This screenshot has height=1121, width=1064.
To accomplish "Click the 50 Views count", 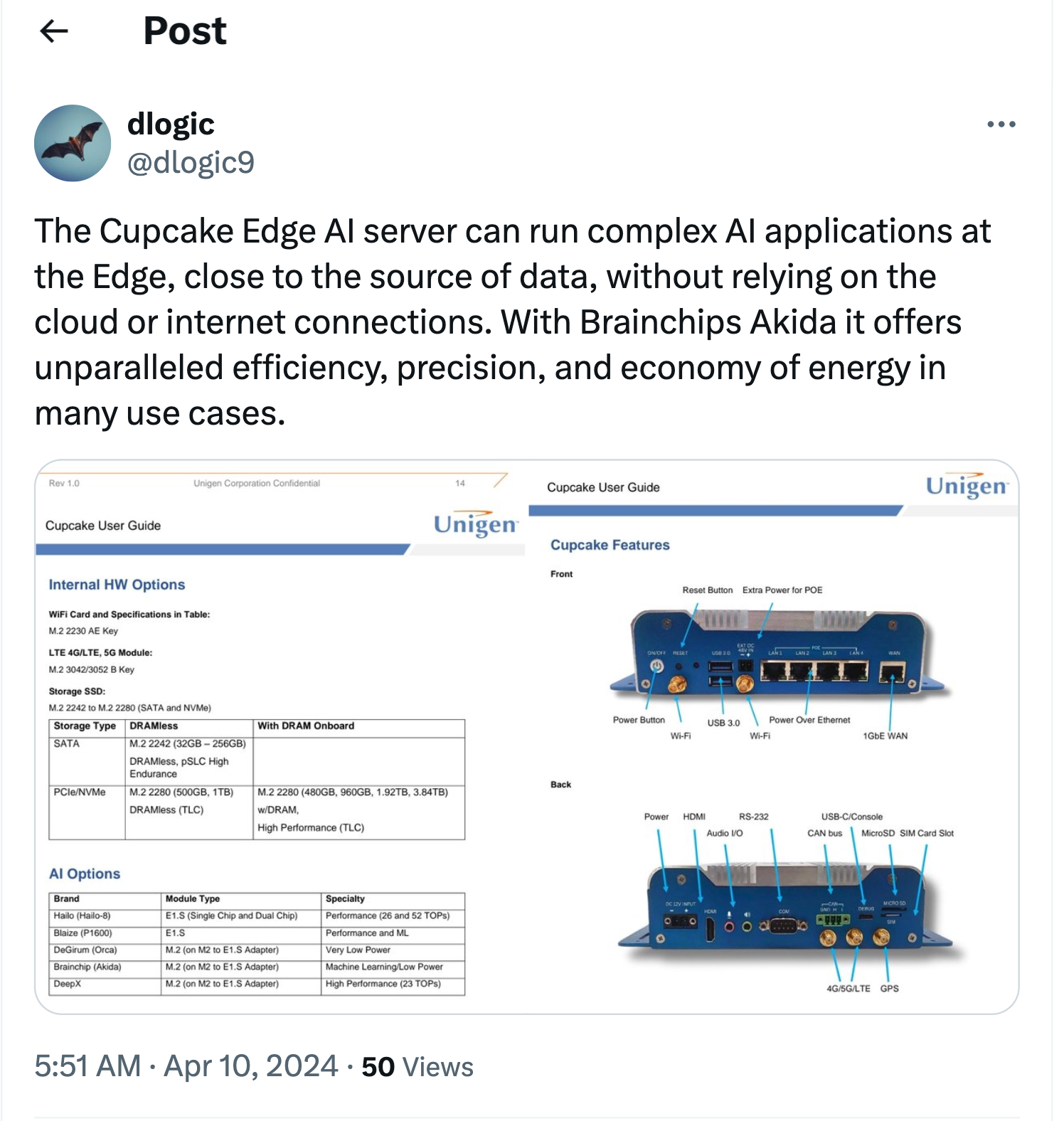I will click(x=417, y=1066).
